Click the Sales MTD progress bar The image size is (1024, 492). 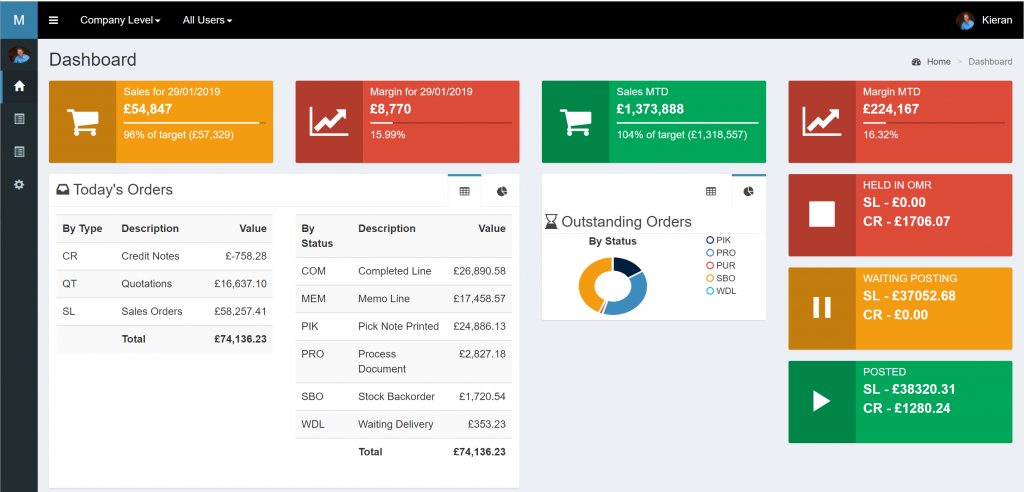pos(688,123)
